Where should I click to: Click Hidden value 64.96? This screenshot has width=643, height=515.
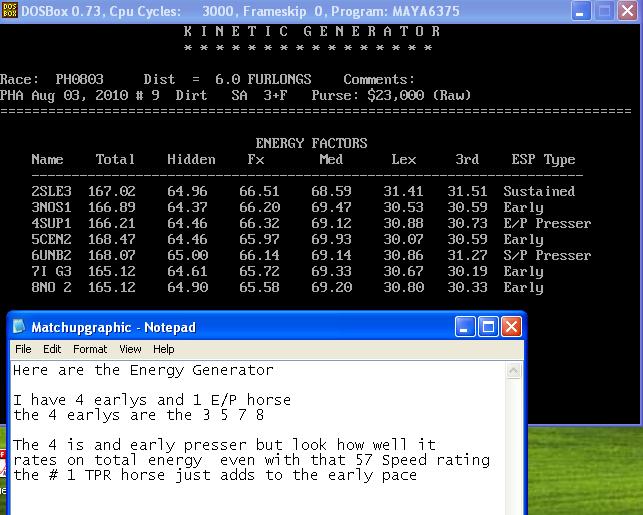187,191
